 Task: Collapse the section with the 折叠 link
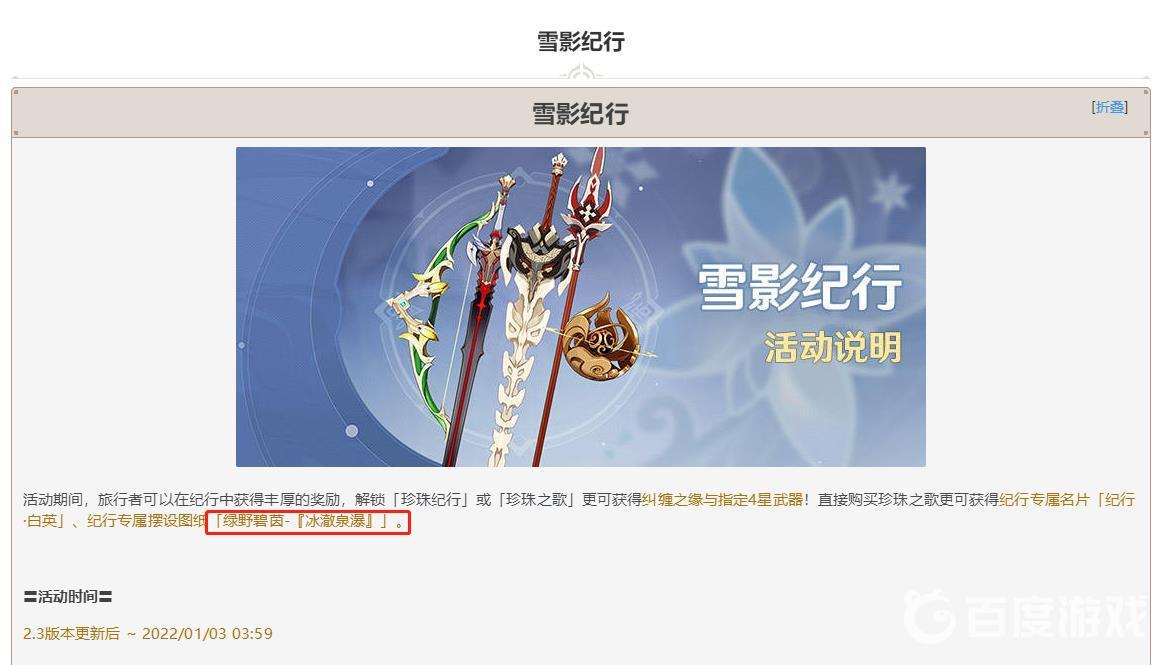coord(1109,107)
